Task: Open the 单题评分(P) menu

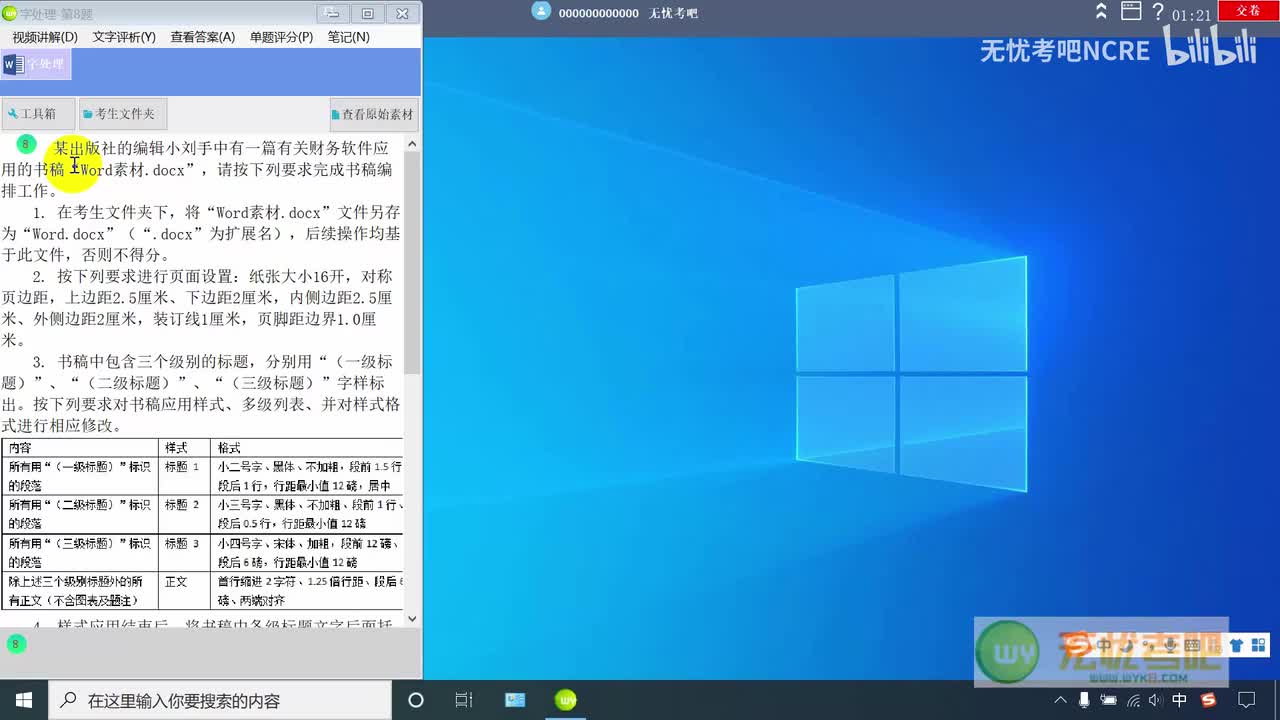Action: coord(281,37)
